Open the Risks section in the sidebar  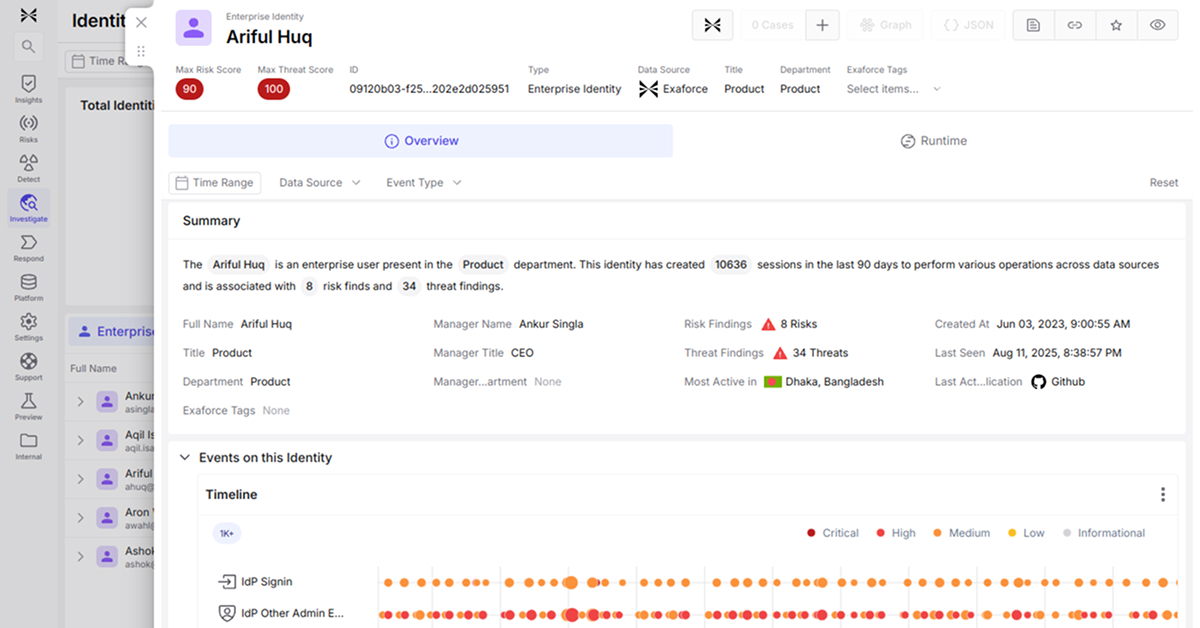click(28, 129)
